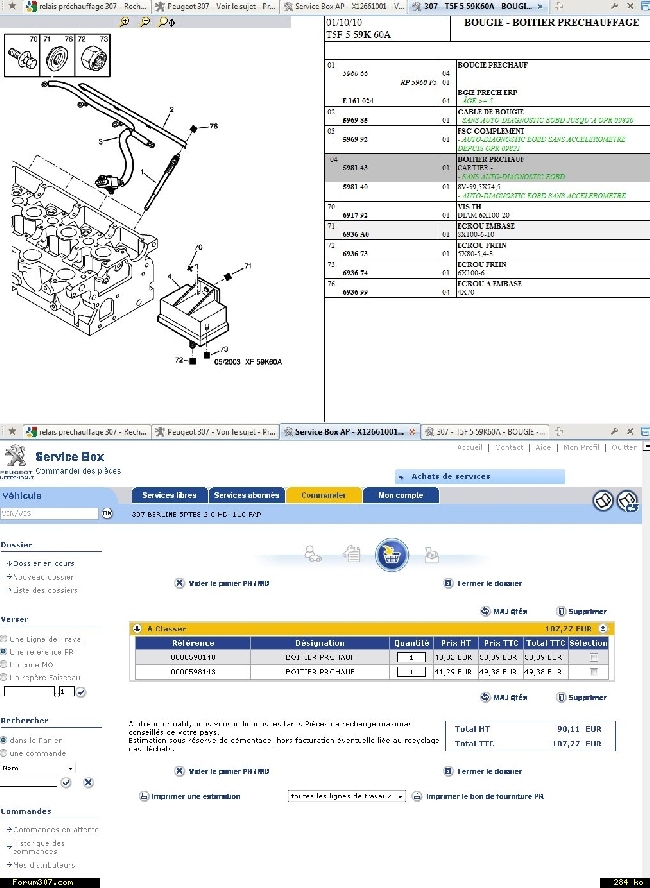The width and height of the screenshot is (650, 888).
Task: Click the first round icon at right of tab bar
Action: [x=603, y=501]
